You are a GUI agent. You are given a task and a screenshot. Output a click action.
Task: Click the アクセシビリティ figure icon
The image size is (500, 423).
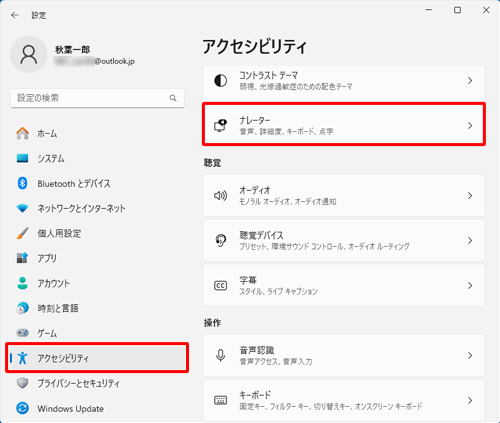pyautogui.click(x=22, y=358)
